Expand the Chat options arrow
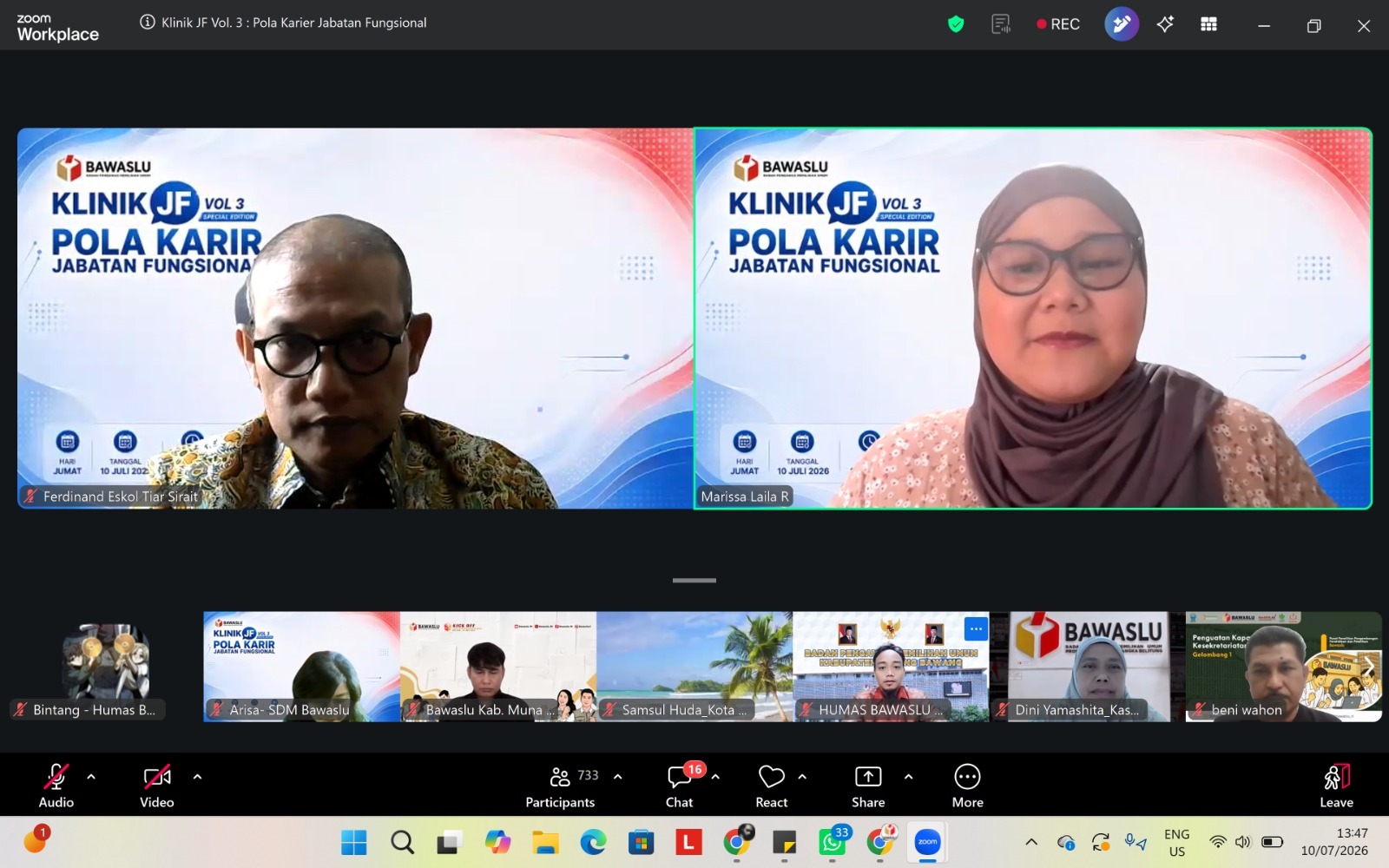The height and width of the screenshot is (868, 1389). pyautogui.click(x=715, y=777)
